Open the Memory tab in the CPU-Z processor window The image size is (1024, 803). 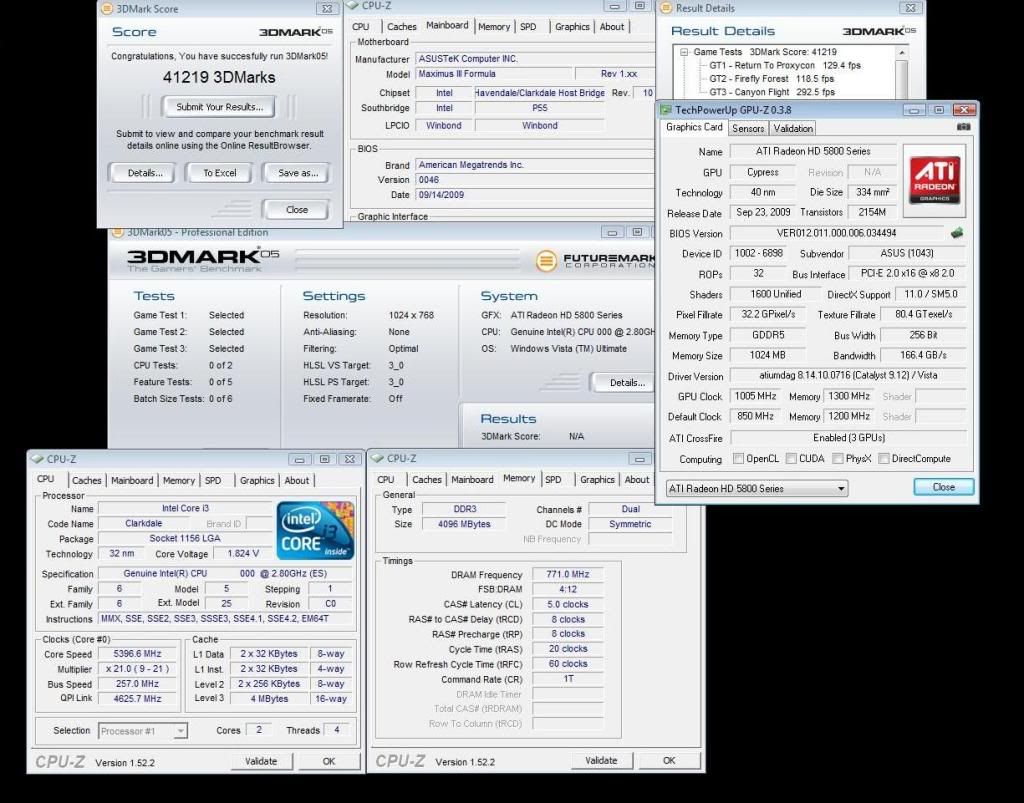point(178,480)
